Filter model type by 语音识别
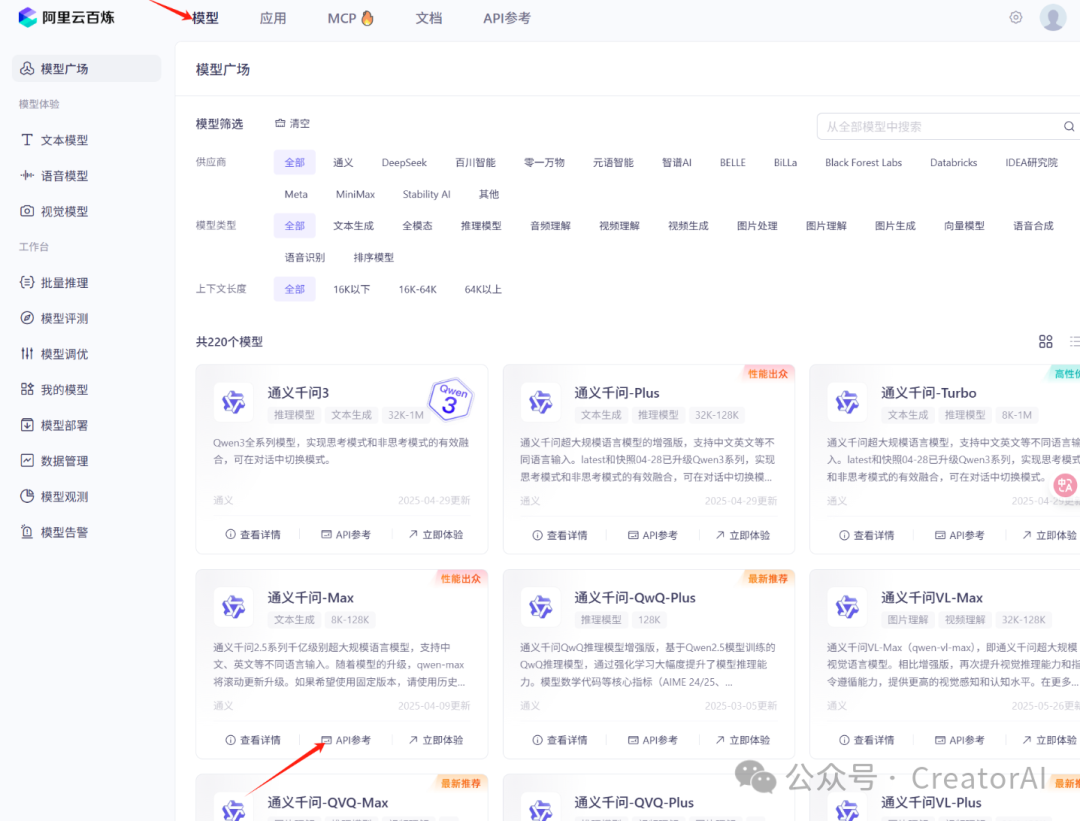The height and width of the screenshot is (821, 1080). click(x=305, y=258)
